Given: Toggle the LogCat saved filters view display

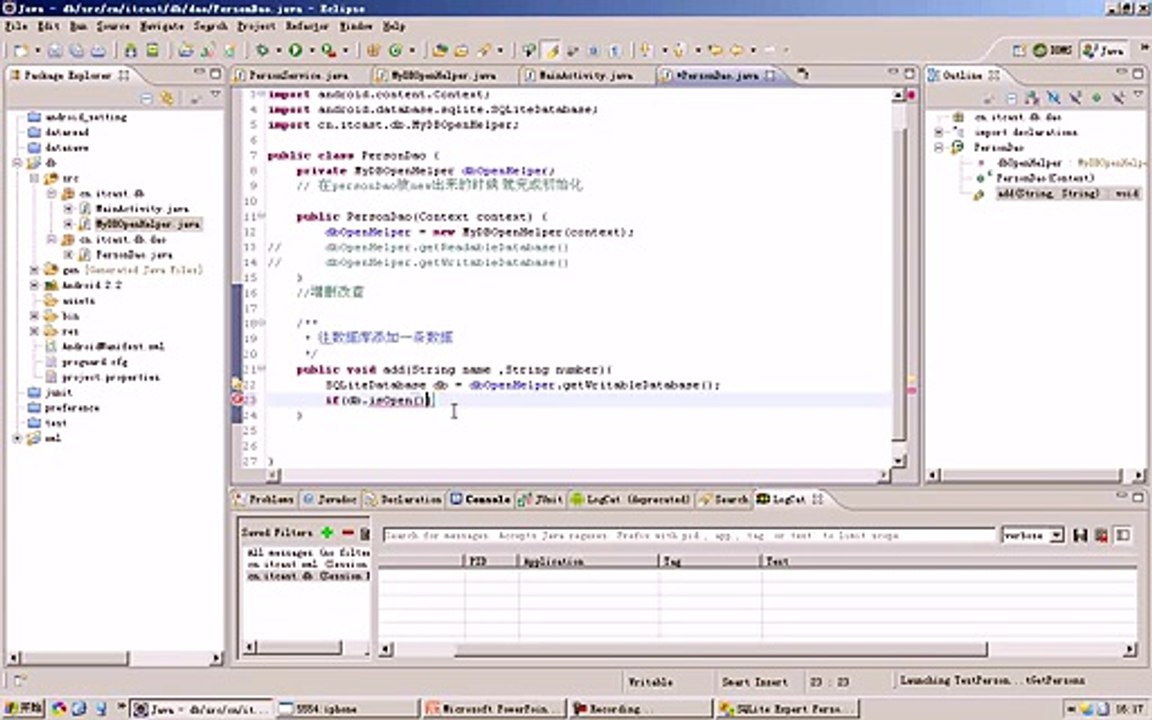Looking at the screenshot, I should click(1123, 535).
